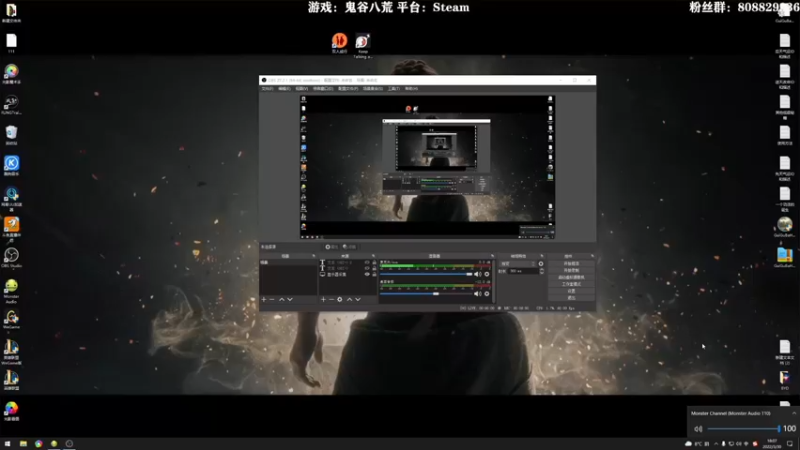Move scene up with the up arrow
Screen dimensions: 800x450
coord(281,299)
